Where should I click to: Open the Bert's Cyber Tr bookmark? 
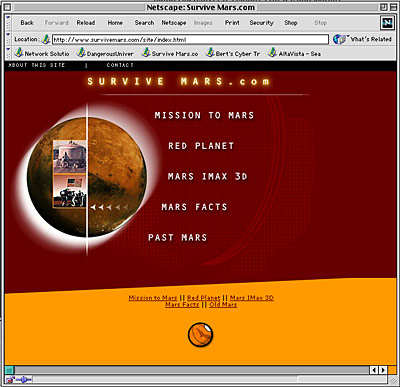pos(233,53)
